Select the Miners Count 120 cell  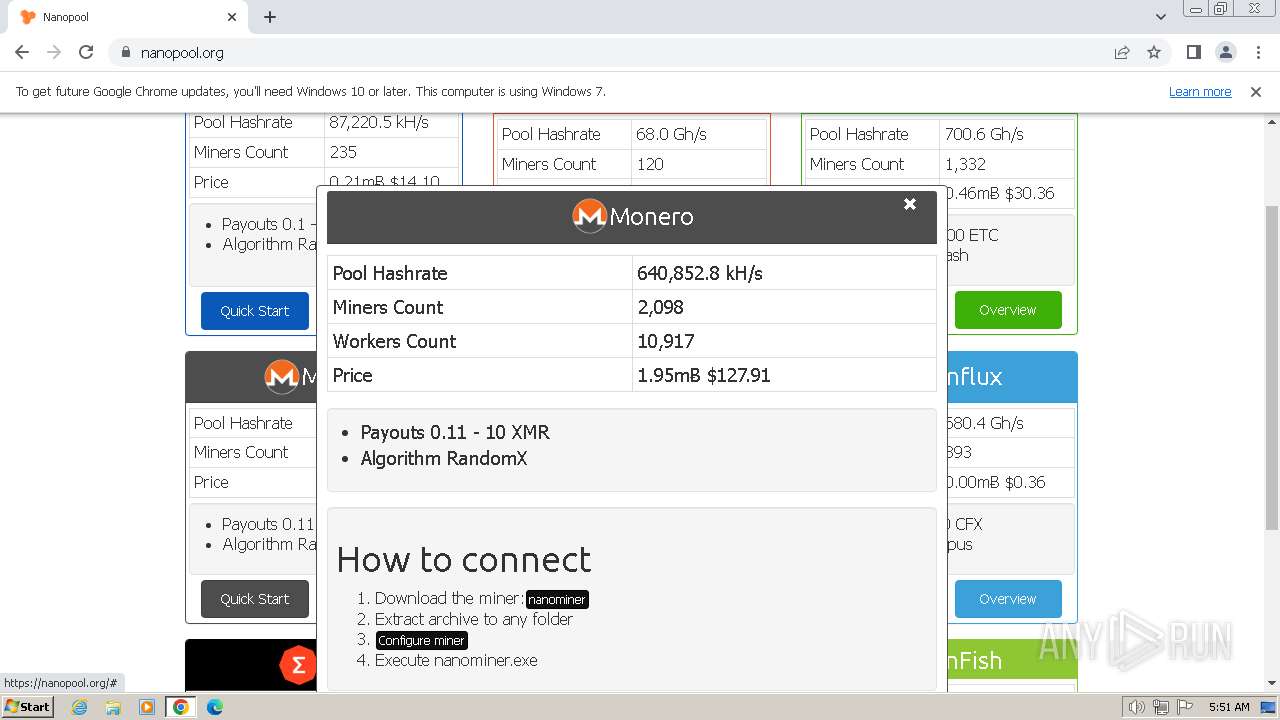tap(699, 164)
